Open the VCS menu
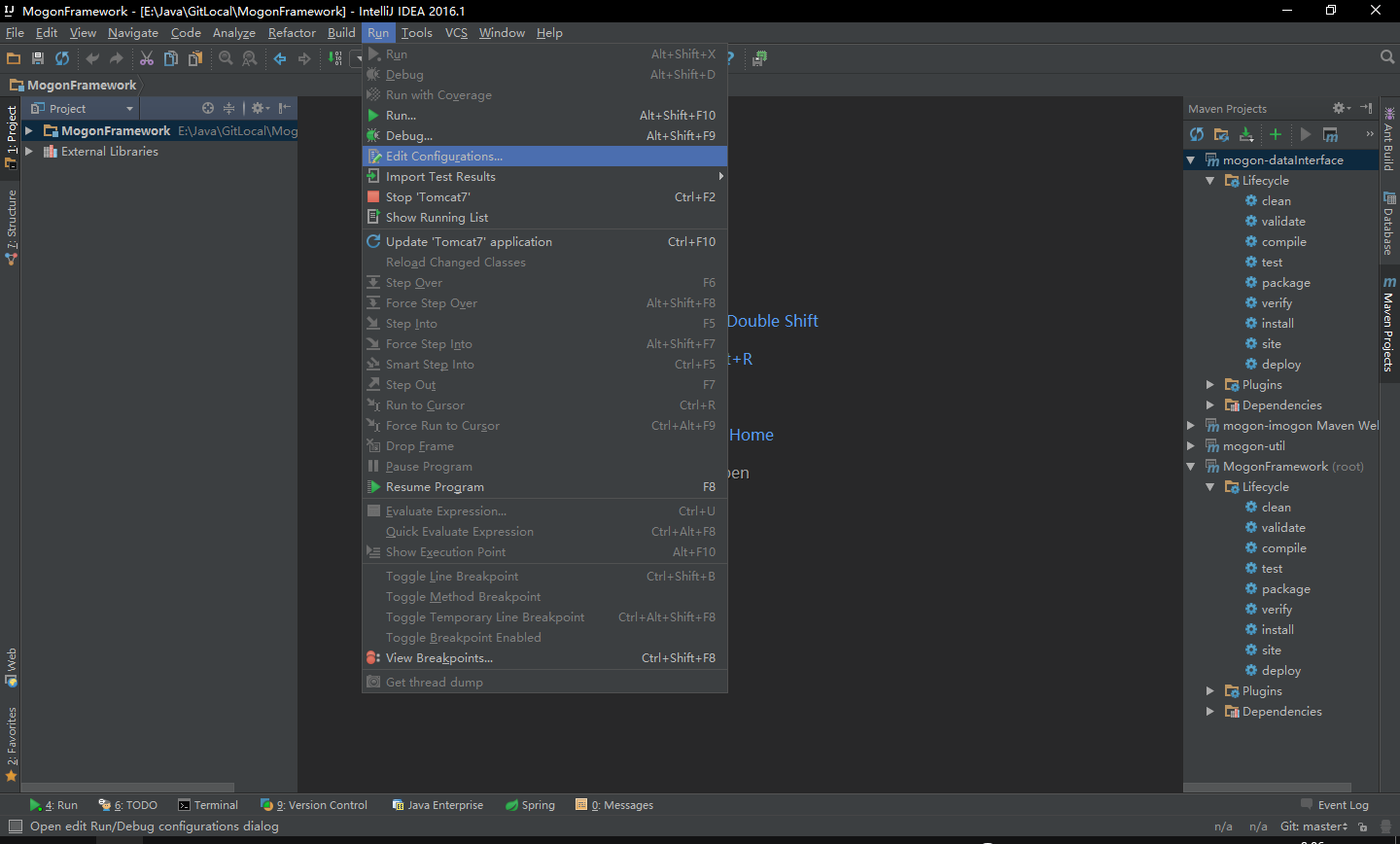 coord(456,32)
